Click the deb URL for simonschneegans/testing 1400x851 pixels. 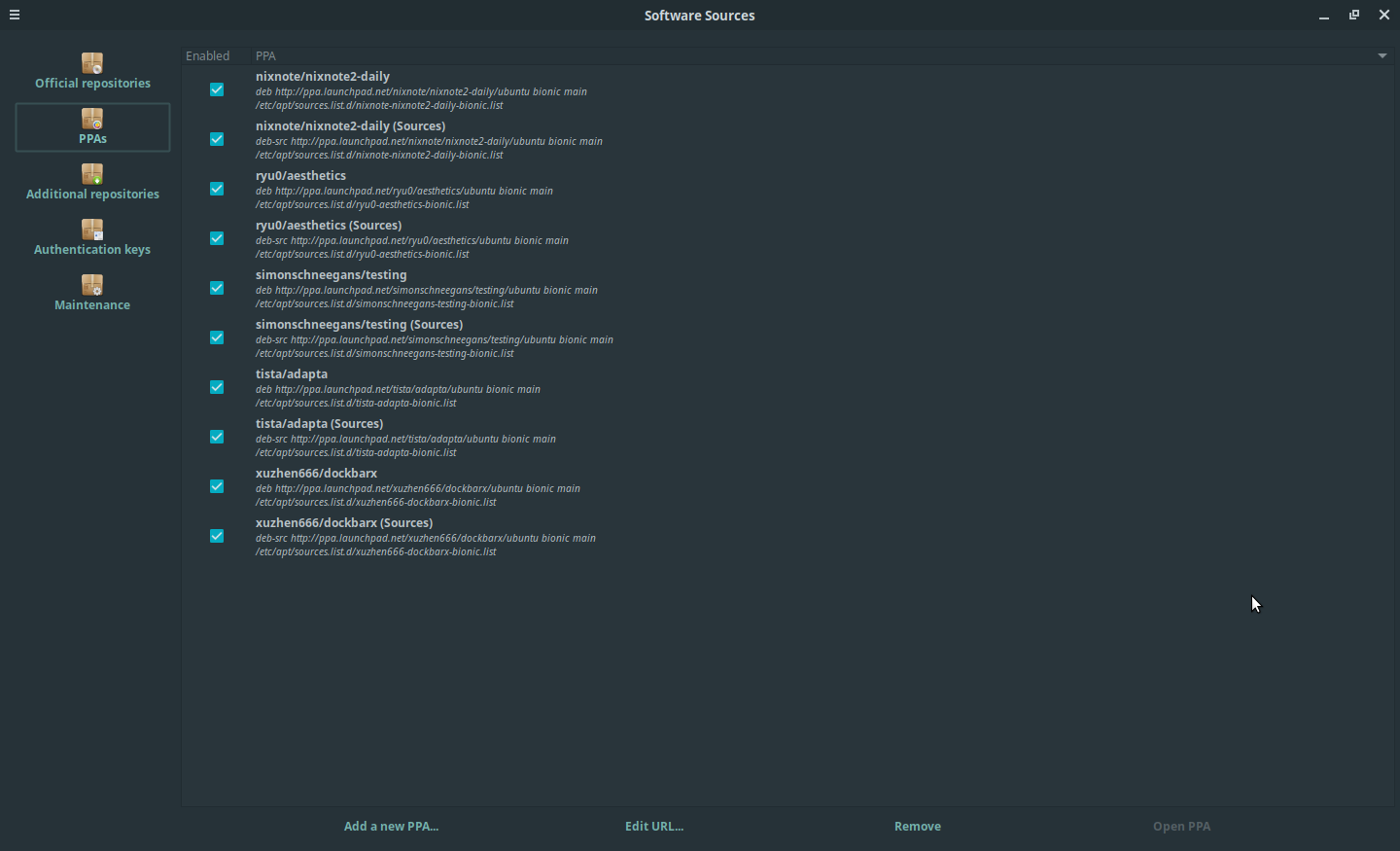point(427,291)
